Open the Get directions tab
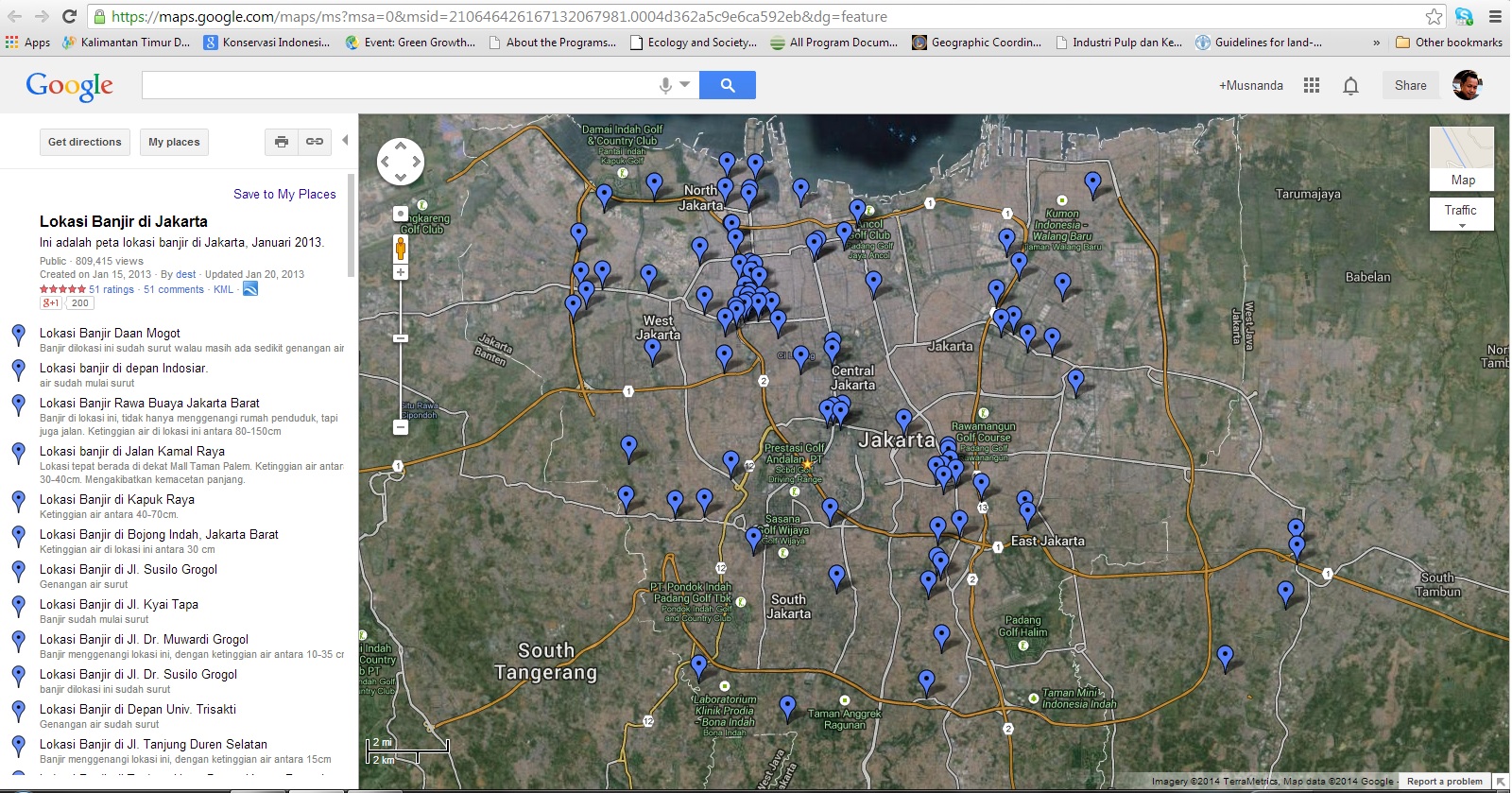Viewport: 1512px width, 793px height. [x=85, y=142]
